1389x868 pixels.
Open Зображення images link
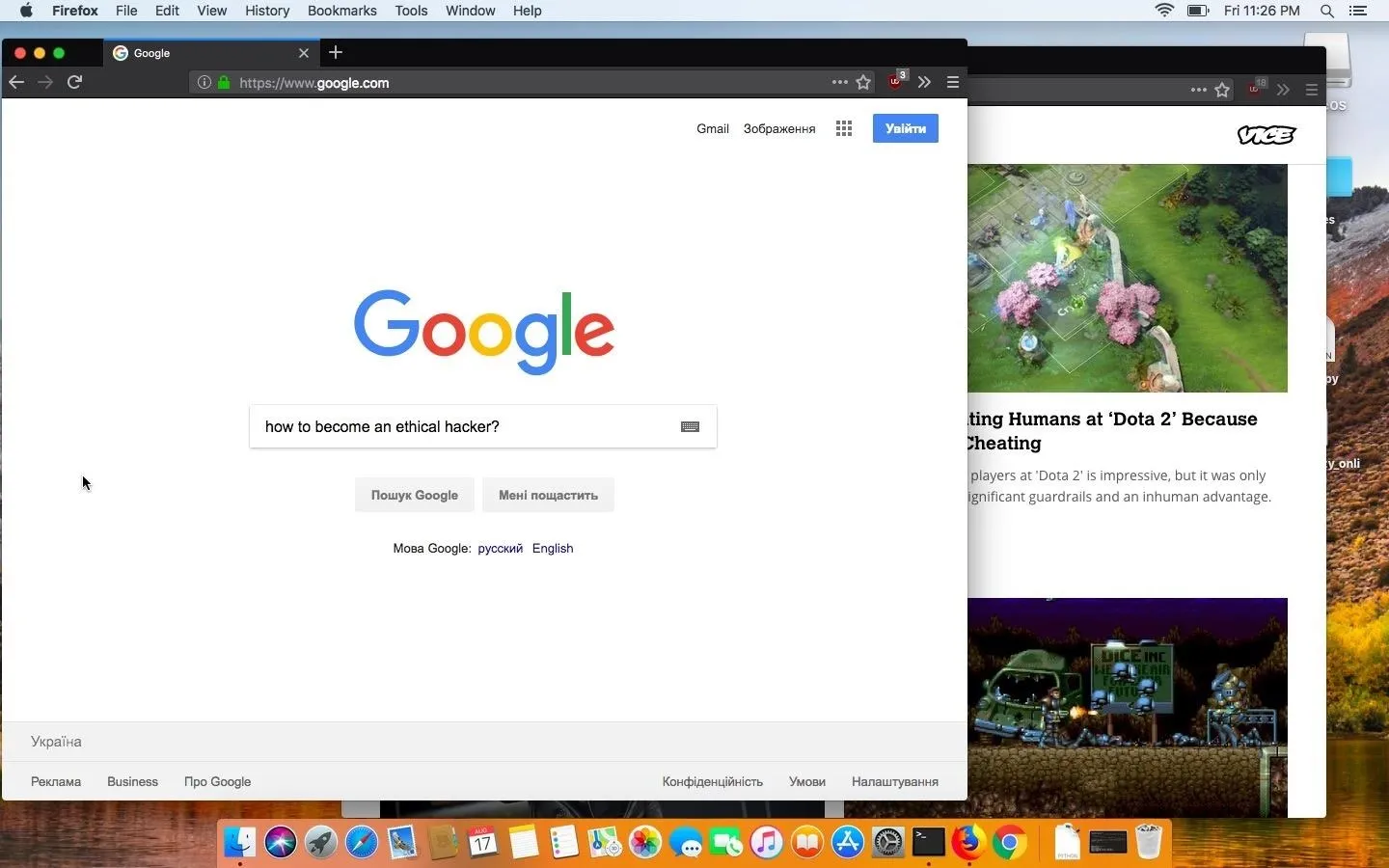tap(779, 128)
